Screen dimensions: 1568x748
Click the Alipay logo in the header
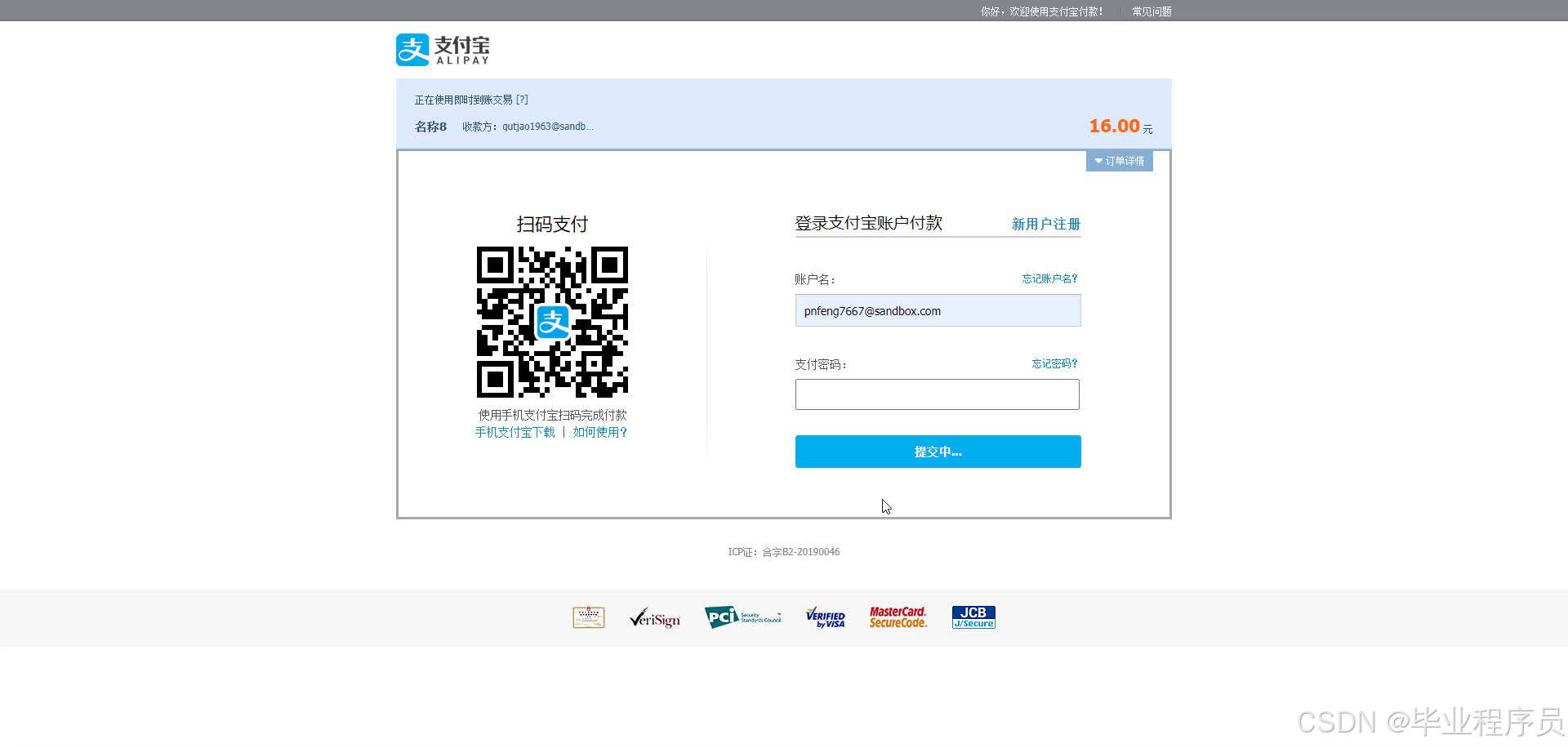[x=443, y=50]
